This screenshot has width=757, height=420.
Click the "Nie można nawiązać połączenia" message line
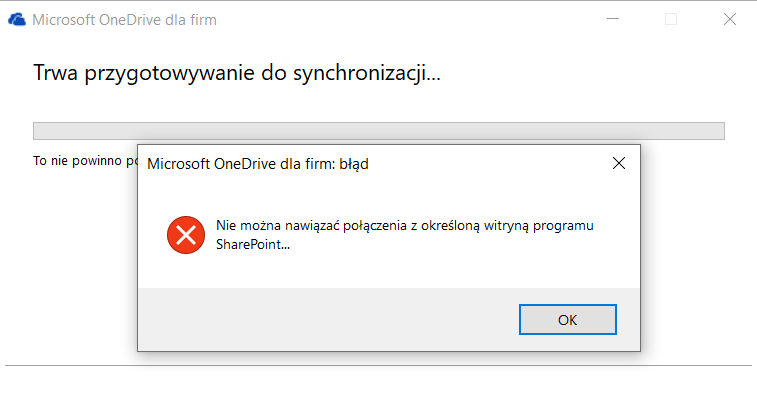pyautogui.click(x=405, y=225)
